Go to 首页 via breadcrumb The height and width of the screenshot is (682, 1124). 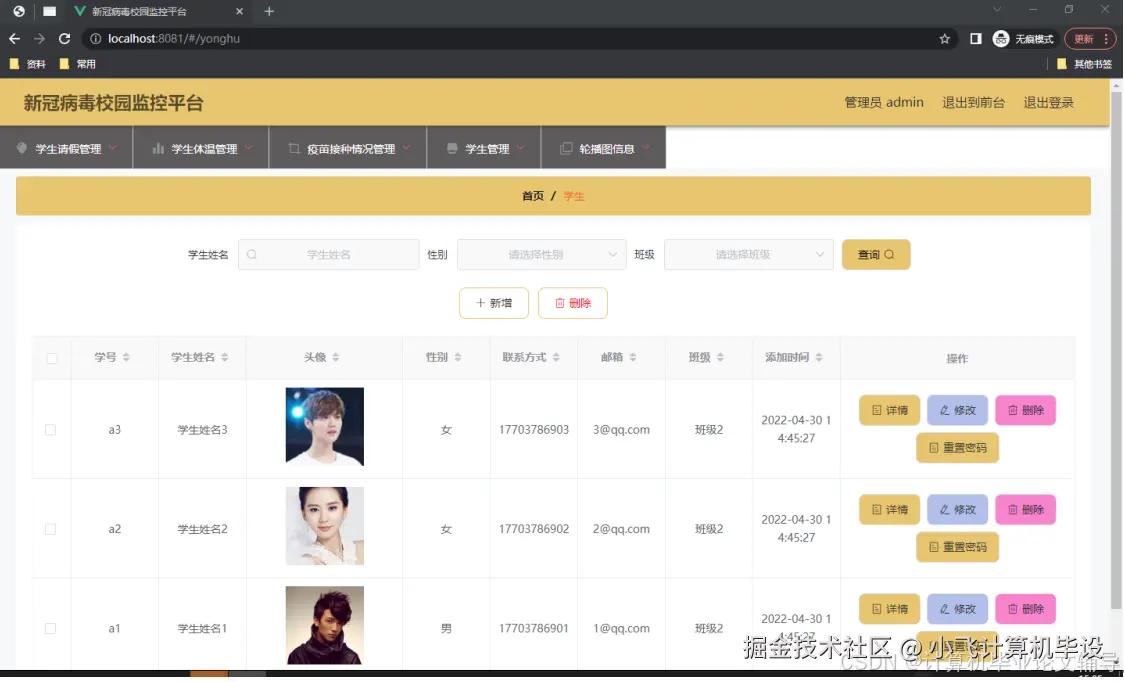pyautogui.click(x=533, y=196)
